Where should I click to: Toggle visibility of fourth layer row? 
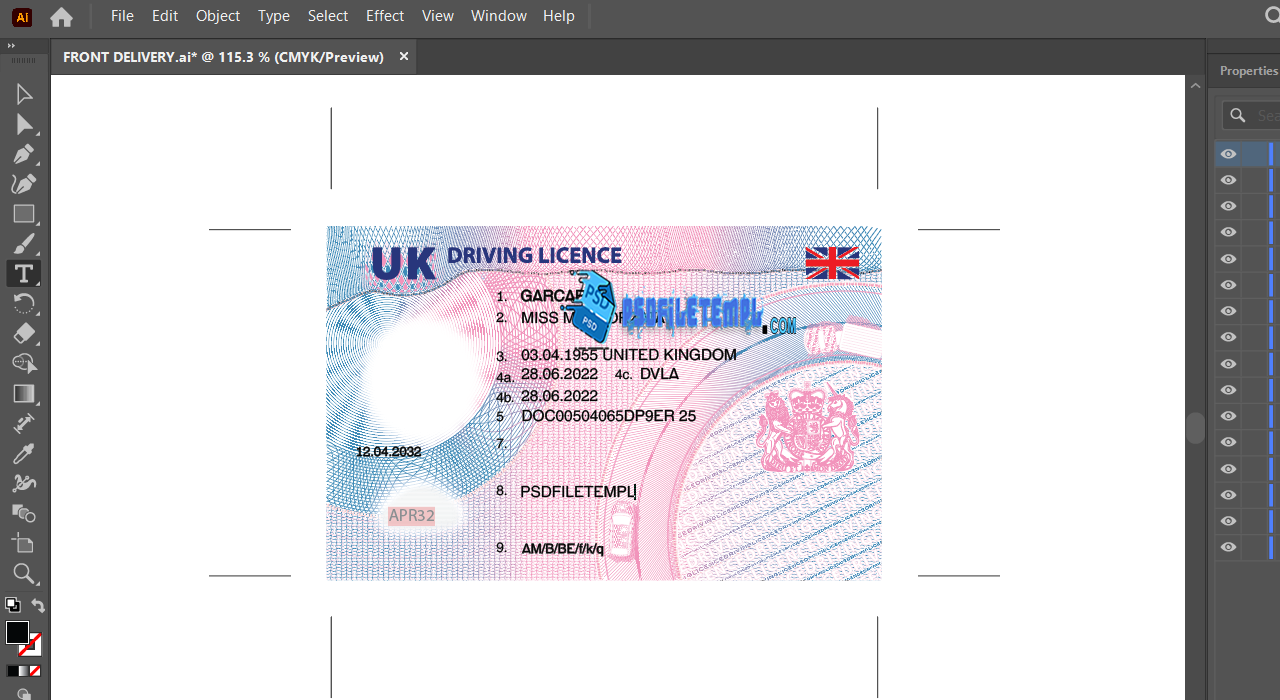coord(1229,232)
